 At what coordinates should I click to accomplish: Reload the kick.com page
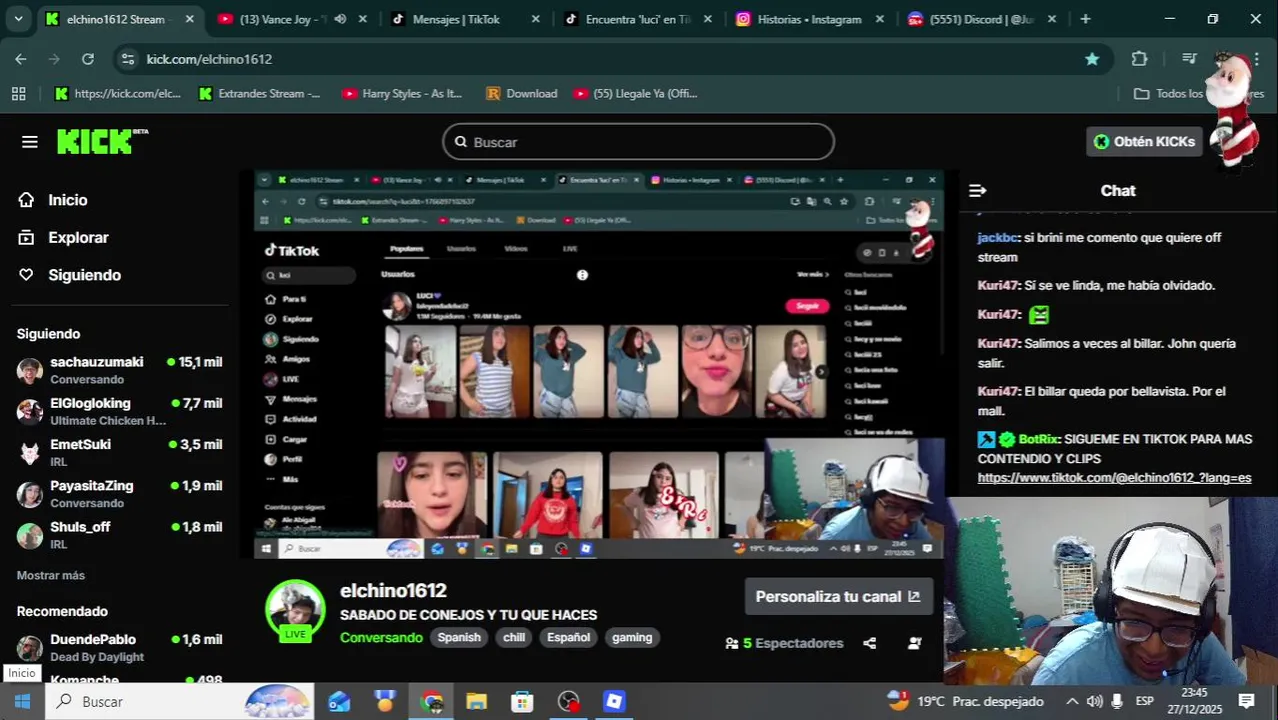[88, 59]
